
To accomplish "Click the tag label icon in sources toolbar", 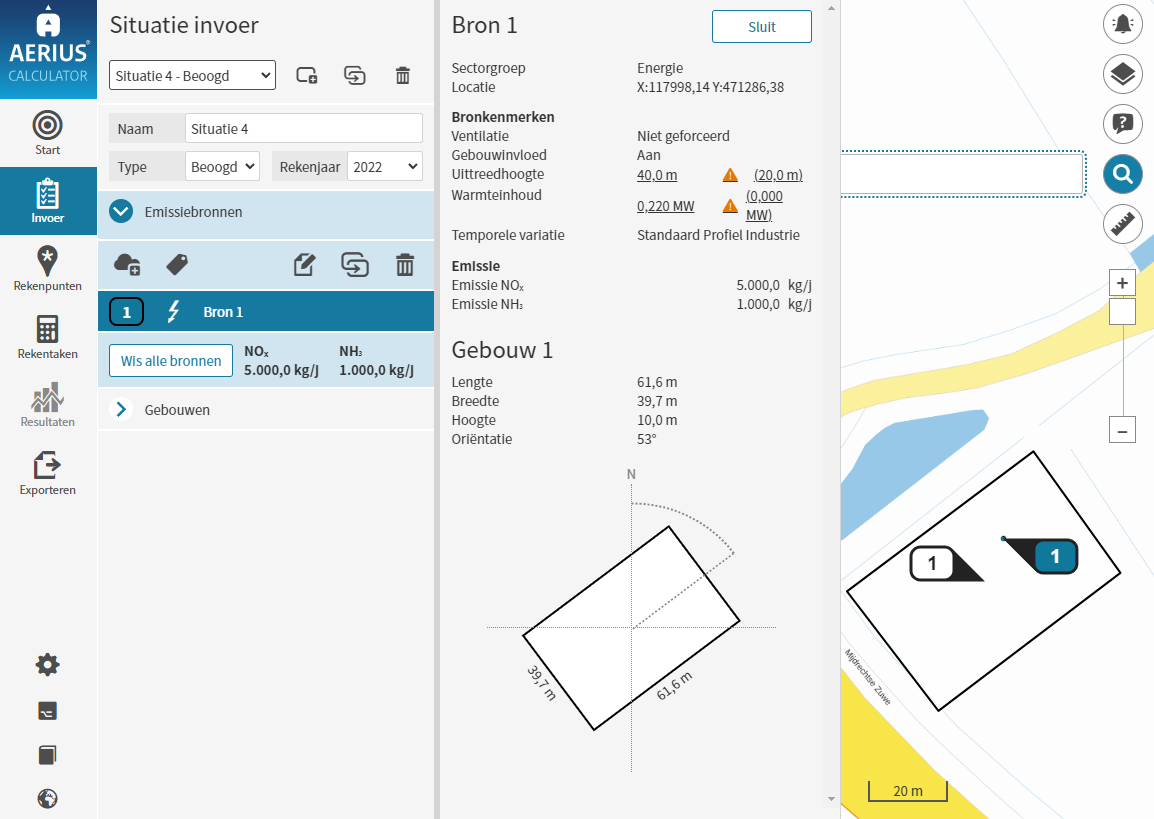I will pyautogui.click(x=177, y=264).
